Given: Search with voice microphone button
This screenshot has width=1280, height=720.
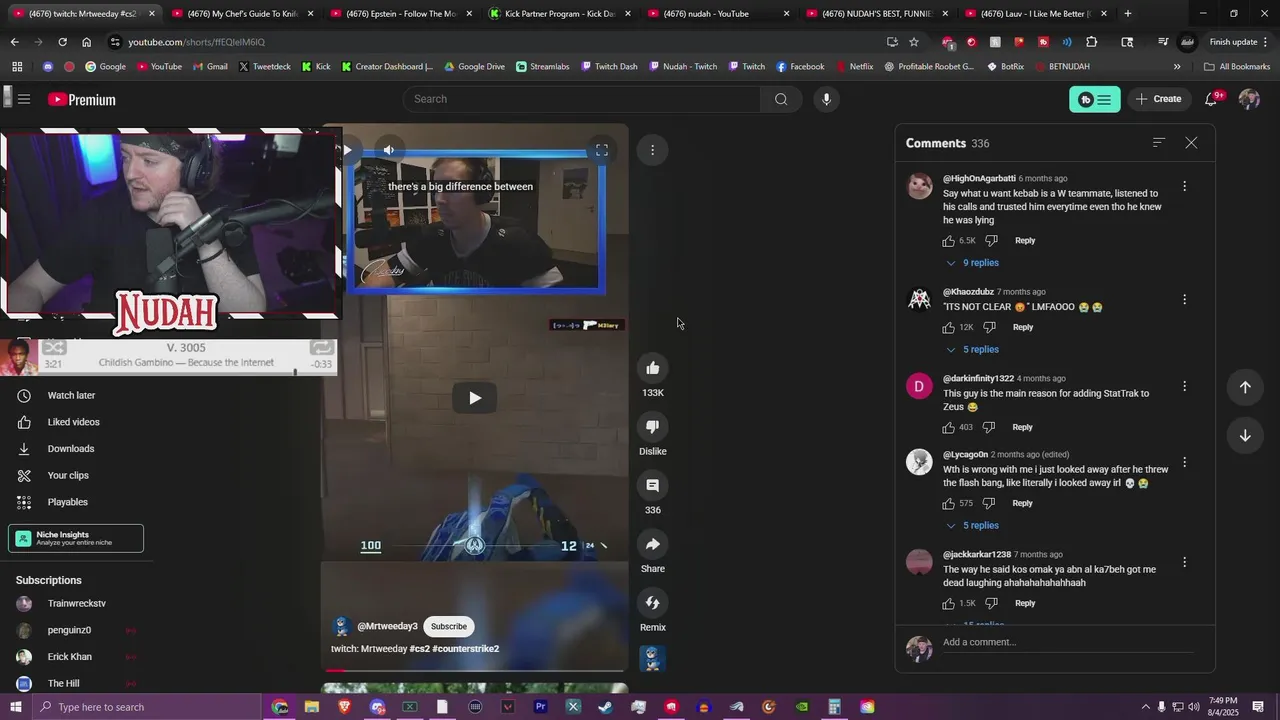Looking at the screenshot, I should (826, 99).
